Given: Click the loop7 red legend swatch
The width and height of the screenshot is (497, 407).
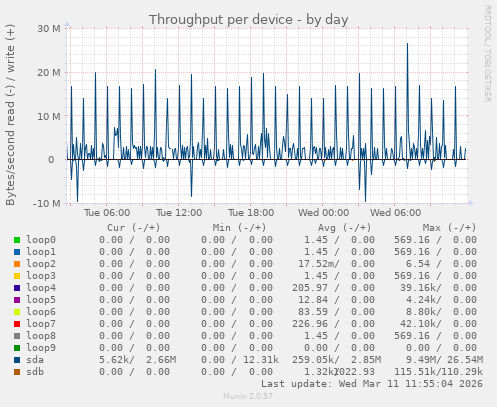Looking at the screenshot, I should [17, 324].
